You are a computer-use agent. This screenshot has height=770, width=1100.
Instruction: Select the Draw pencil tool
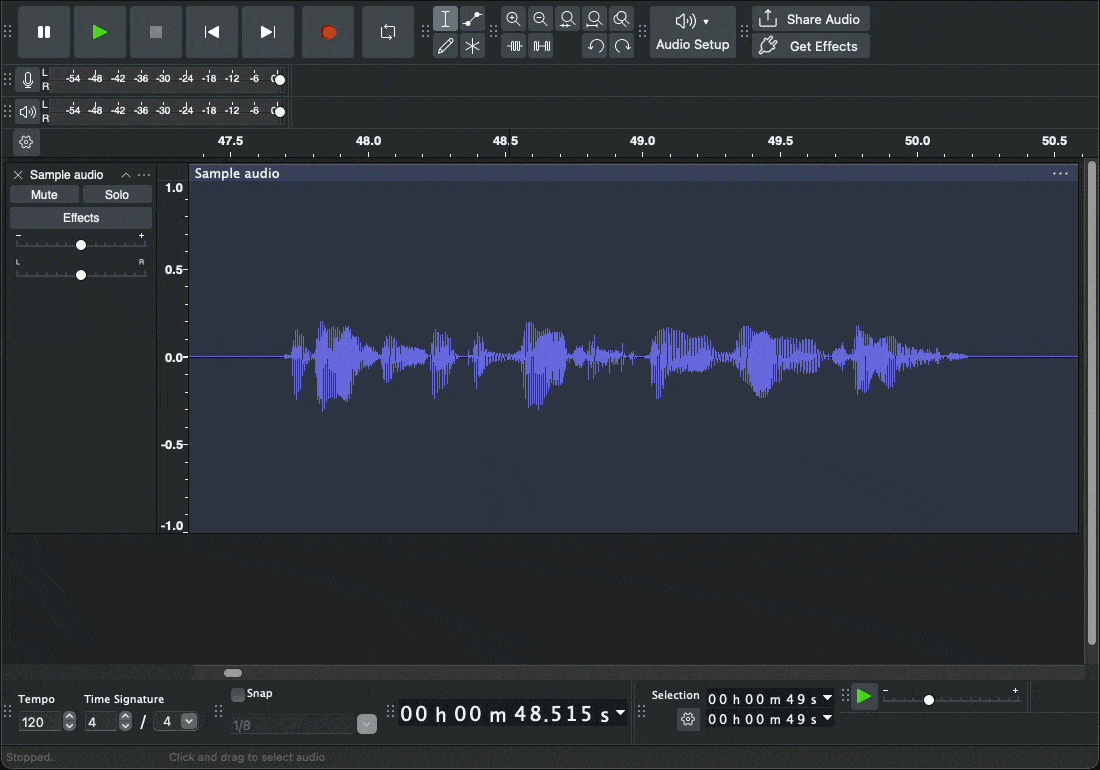tap(446, 46)
